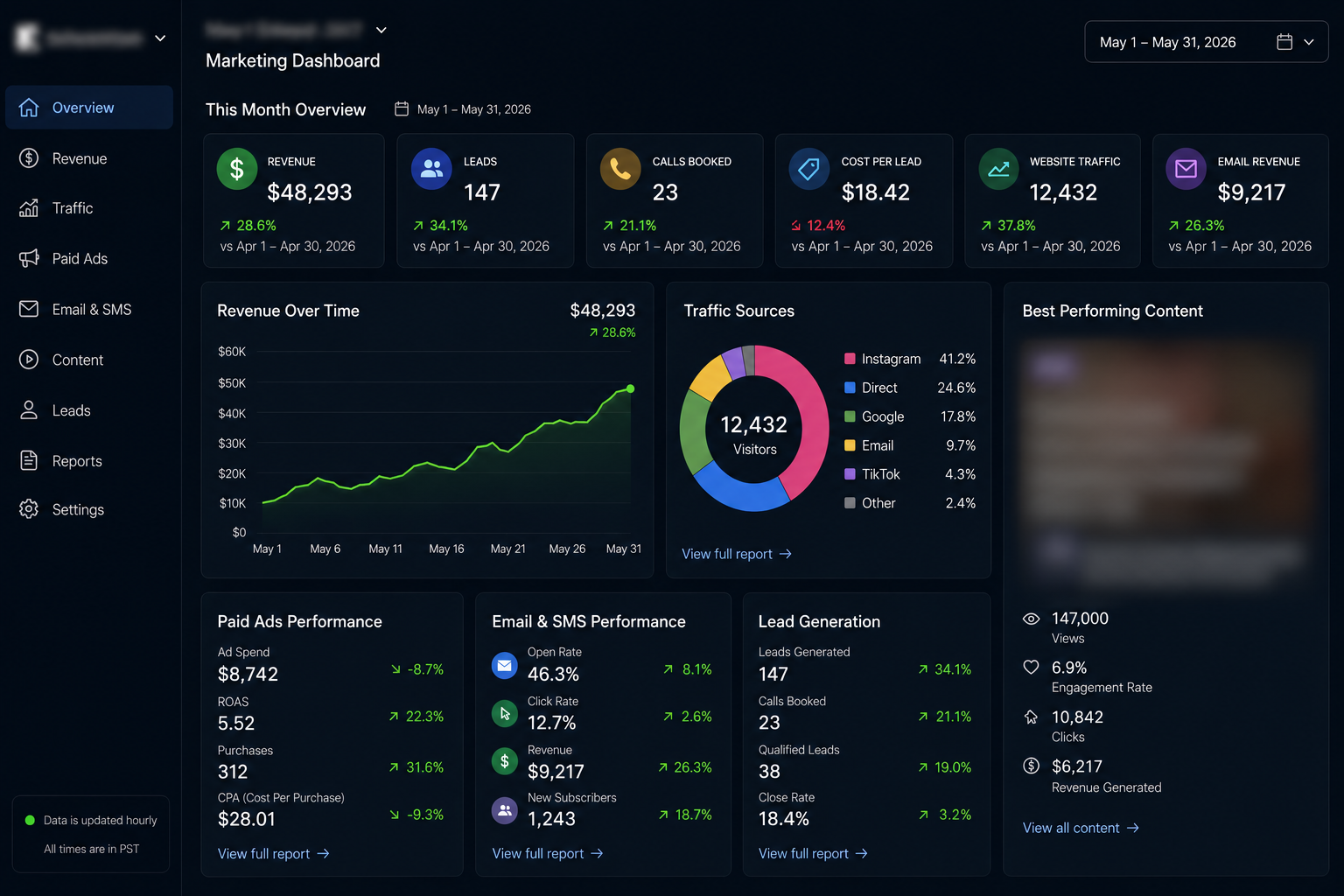The width and height of the screenshot is (1344, 896).
Task: Click the cursor icon beside 10,842 Clicks
Action: point(1032,717)
